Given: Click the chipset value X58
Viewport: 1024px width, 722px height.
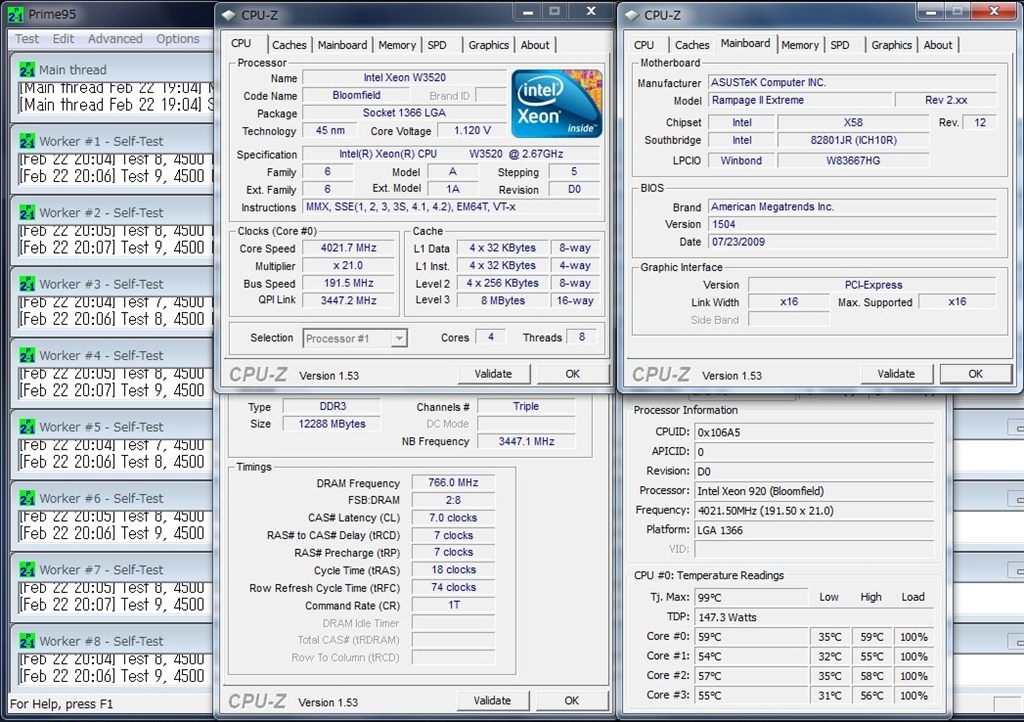Looking at the screenshot, I should click(853, 122).
